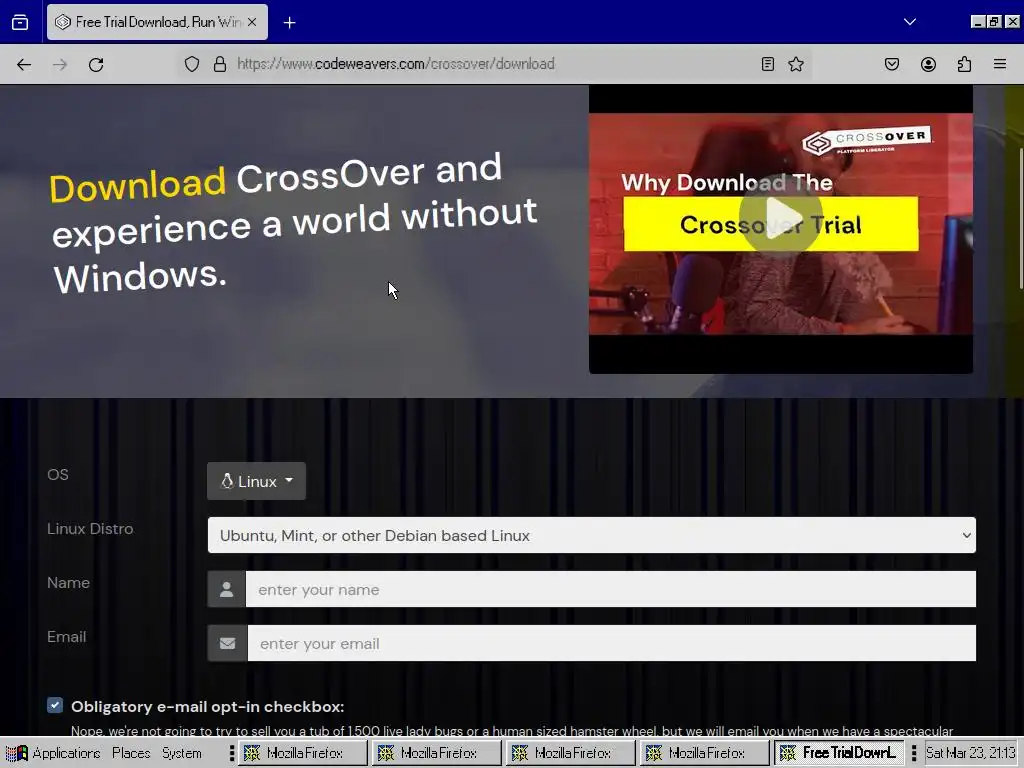
Task: Play the Why Download CrossOver Trial video
Action: pos(780,217)
